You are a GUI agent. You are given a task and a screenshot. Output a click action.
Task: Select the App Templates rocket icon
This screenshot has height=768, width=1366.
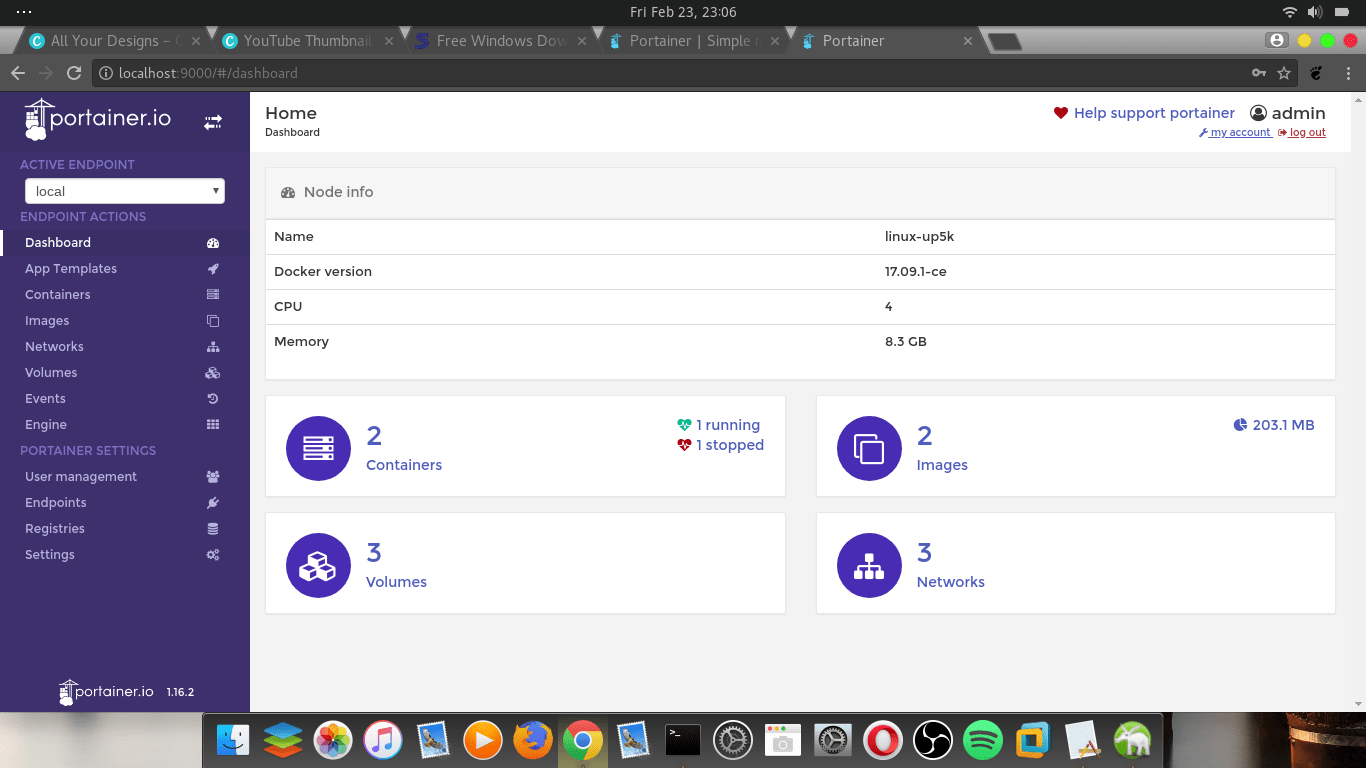point(212,268)
